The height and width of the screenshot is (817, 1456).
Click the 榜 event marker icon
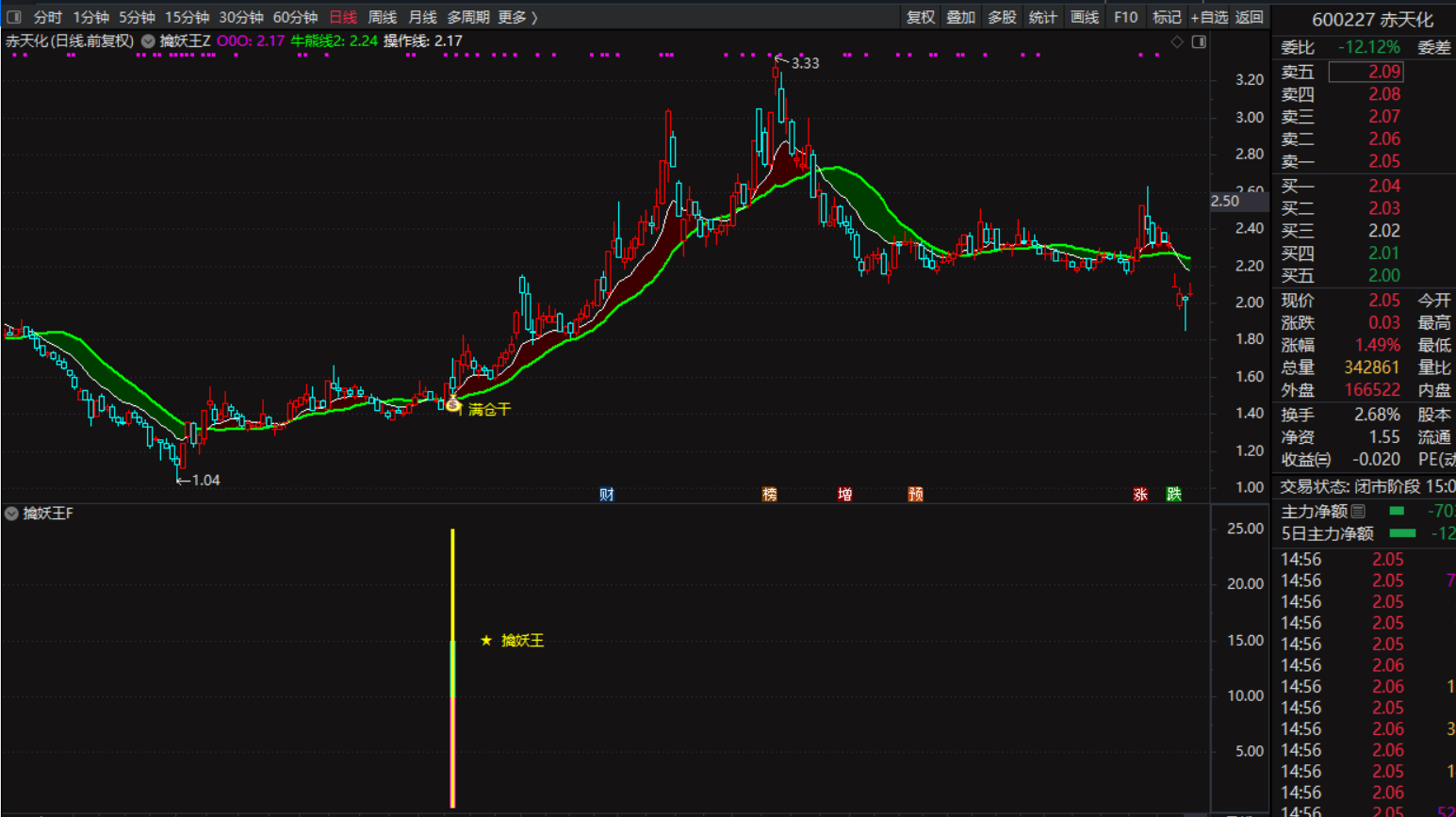[x=769, y=495]
